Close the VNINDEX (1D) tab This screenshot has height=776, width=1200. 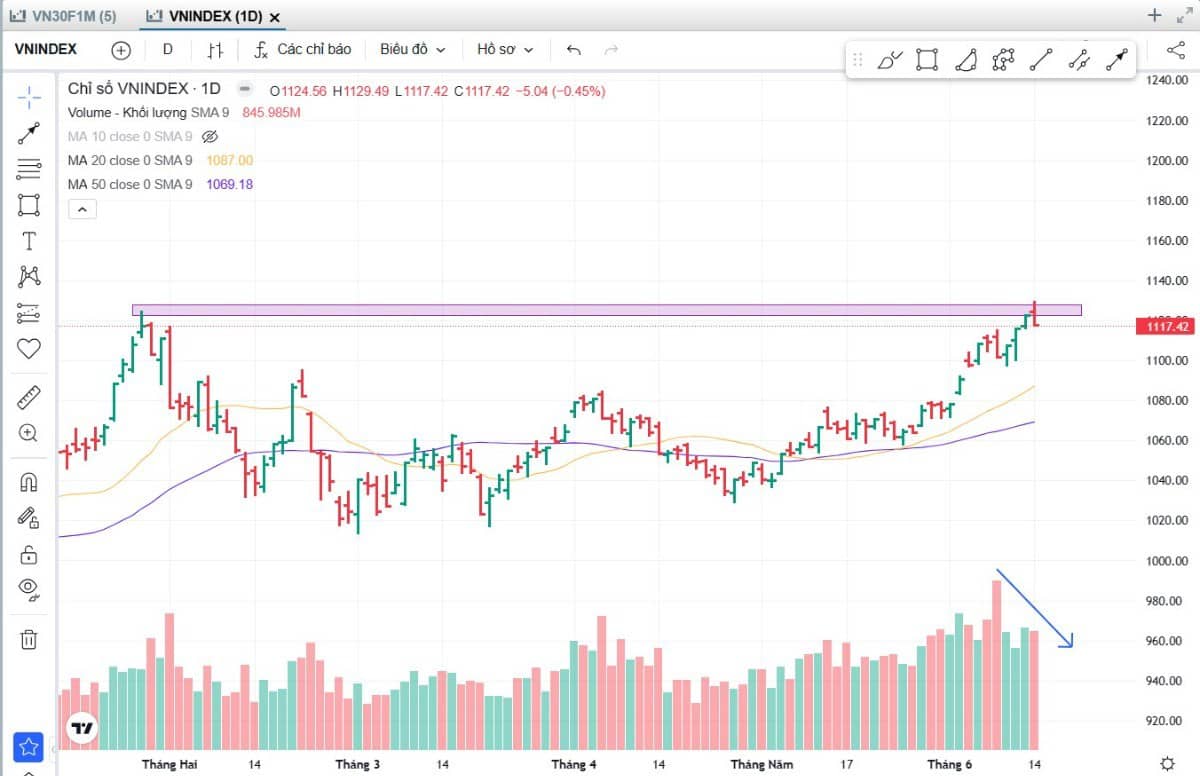[275, 17]
